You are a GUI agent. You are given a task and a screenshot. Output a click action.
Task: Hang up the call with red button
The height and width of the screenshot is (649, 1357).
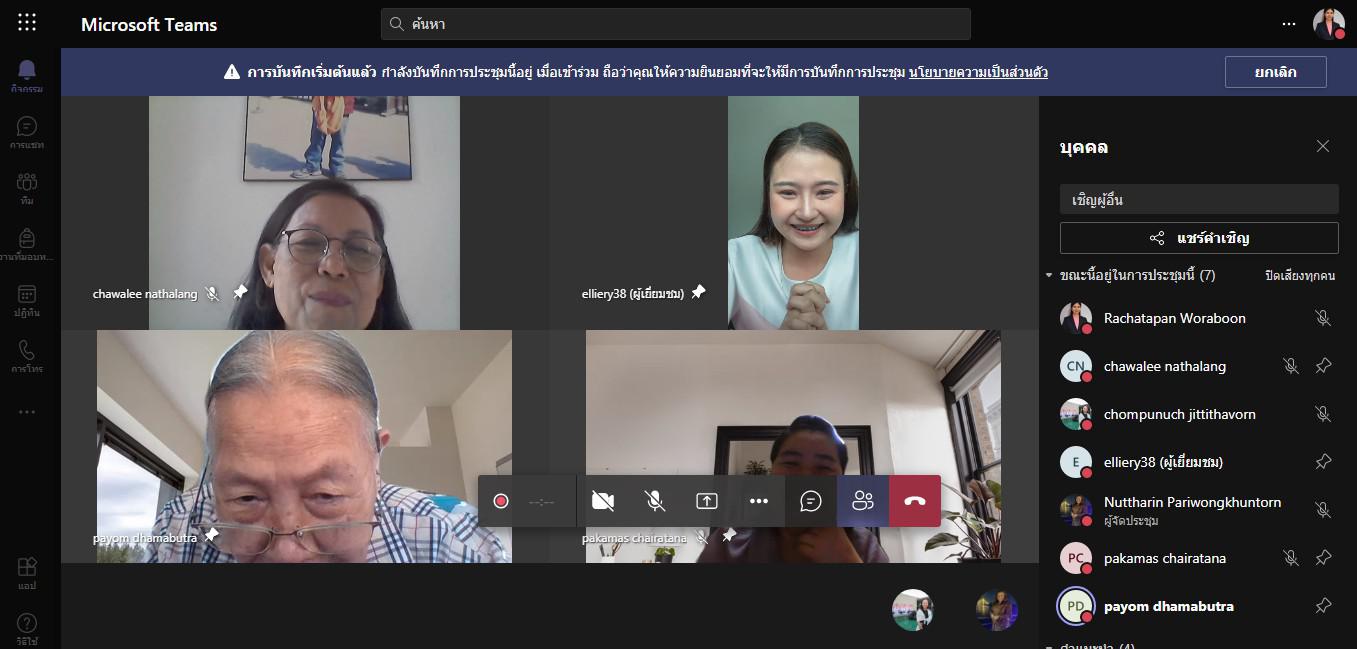point(915,501)
